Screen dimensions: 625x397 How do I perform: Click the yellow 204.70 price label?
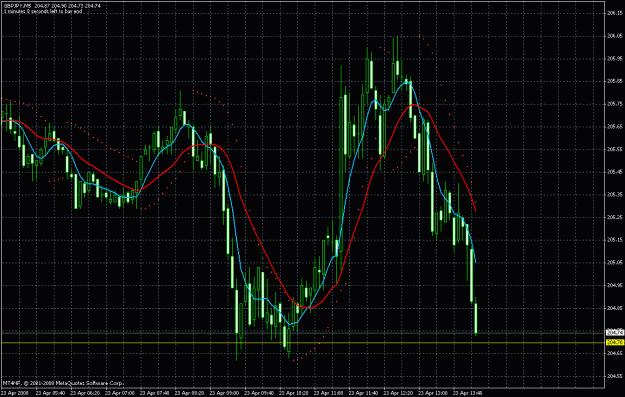(615, 342)
